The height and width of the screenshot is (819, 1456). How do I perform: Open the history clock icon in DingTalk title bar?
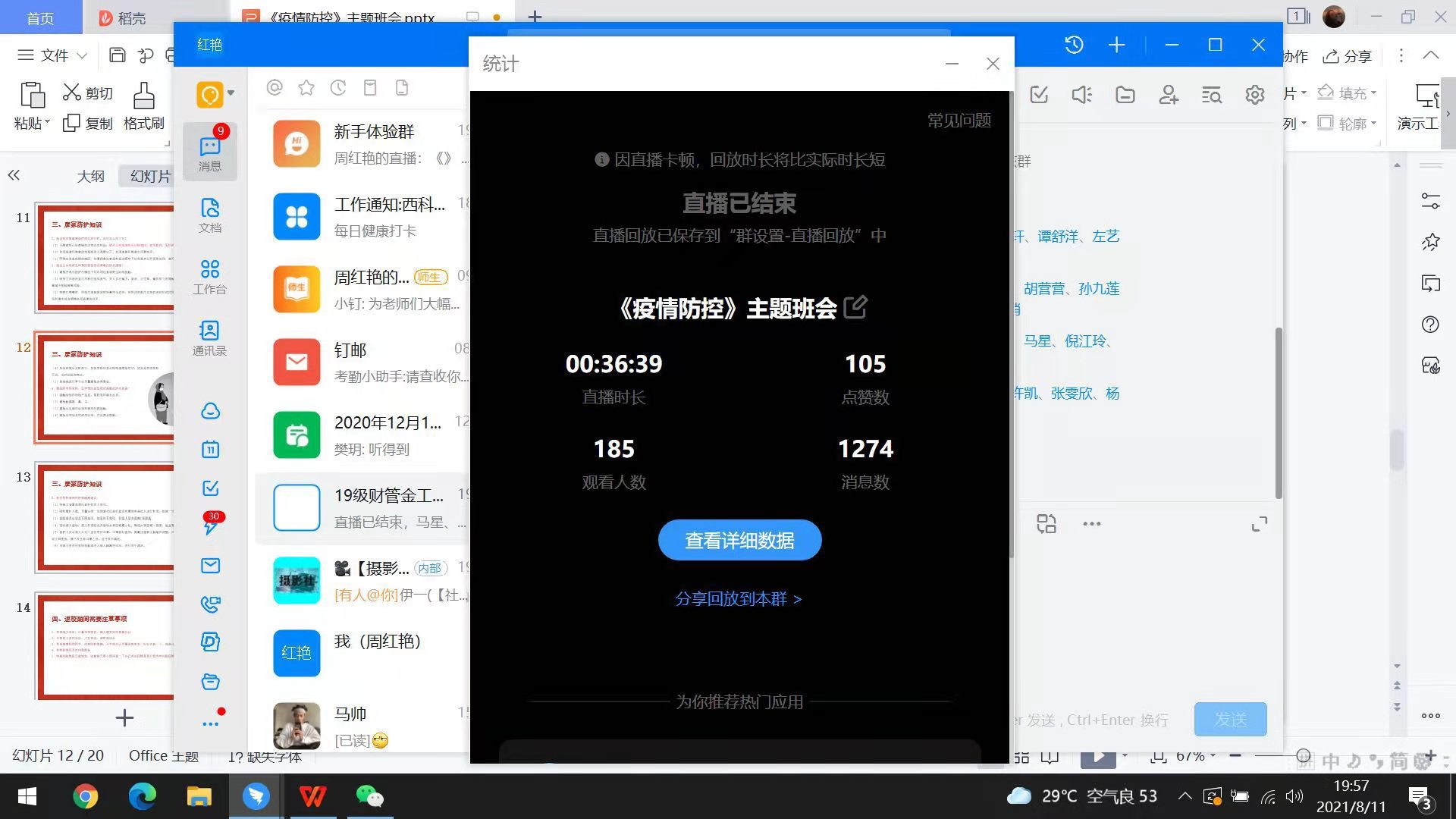pyautogui.click(x=1074, y=45)
